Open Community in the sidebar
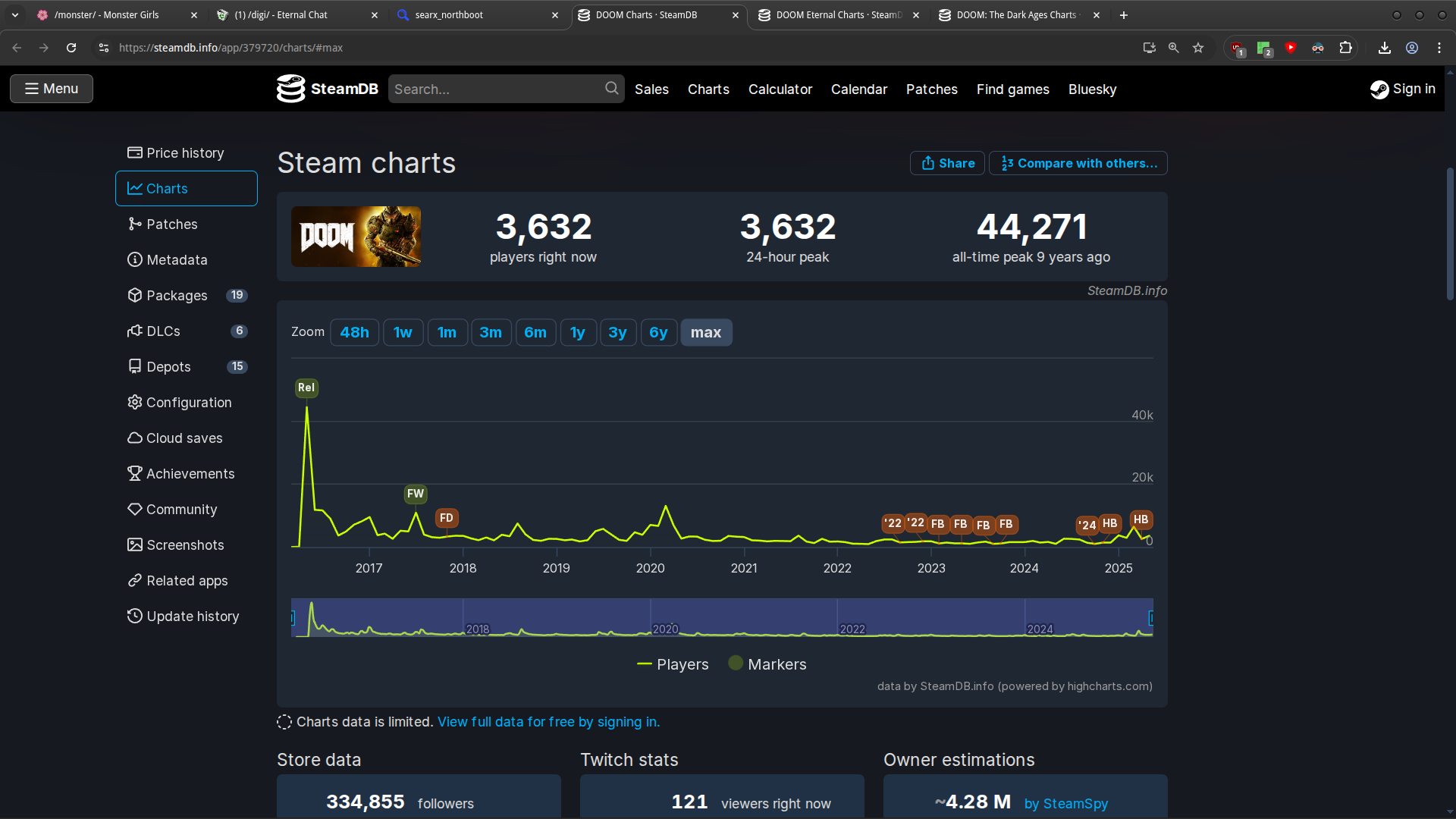 pyautogui.click(x=187, y=509)
